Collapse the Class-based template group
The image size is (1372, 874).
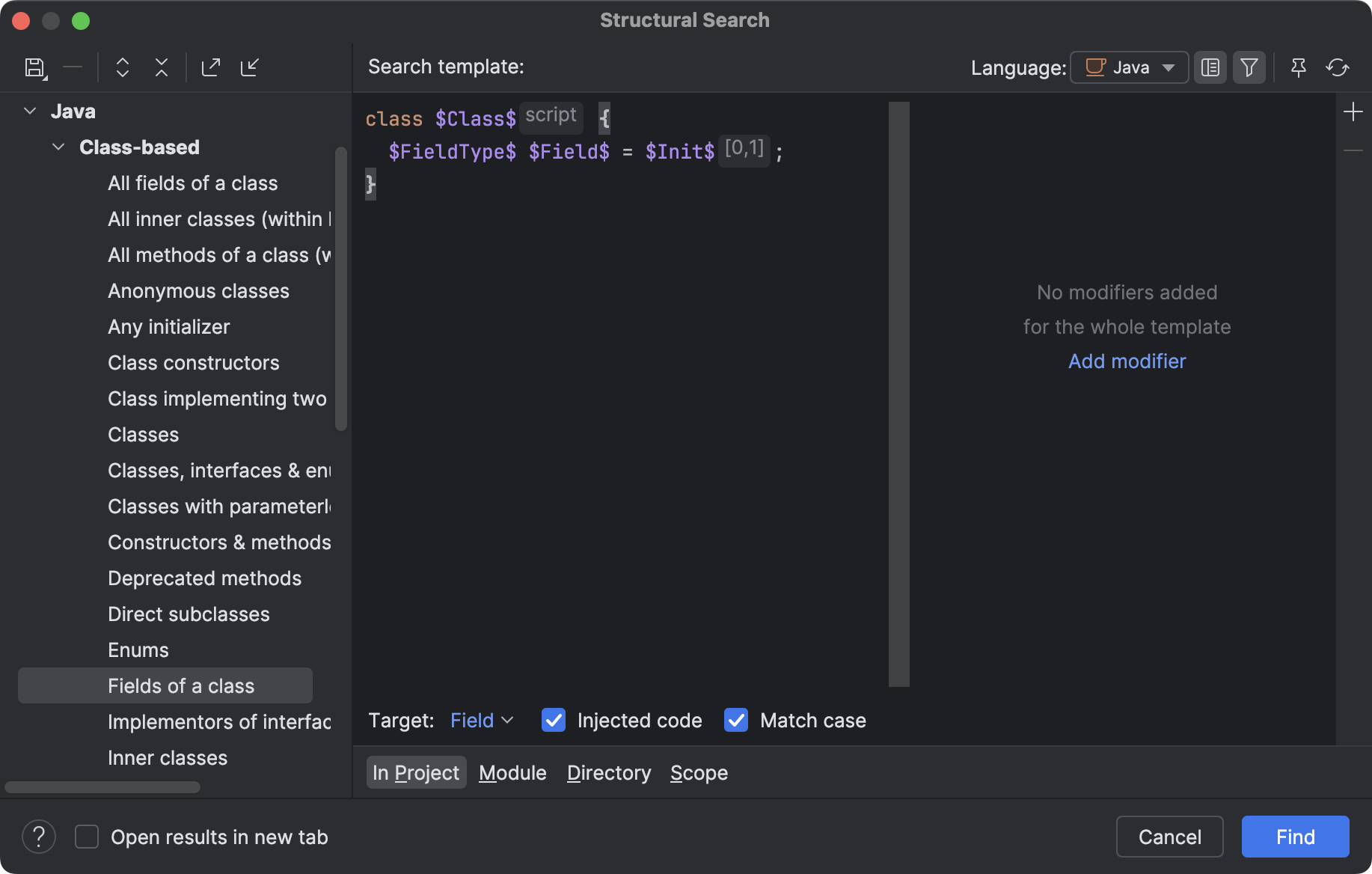59,147
